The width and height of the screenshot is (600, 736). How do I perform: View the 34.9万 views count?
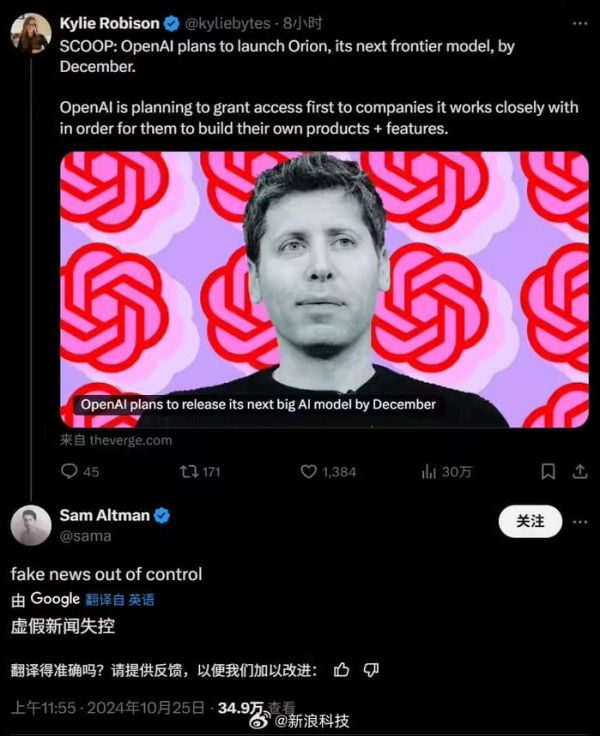(256, 707)
